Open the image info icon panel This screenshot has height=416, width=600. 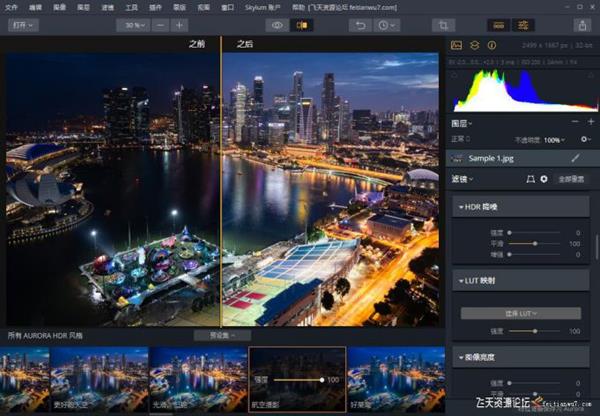coord(493,45)
